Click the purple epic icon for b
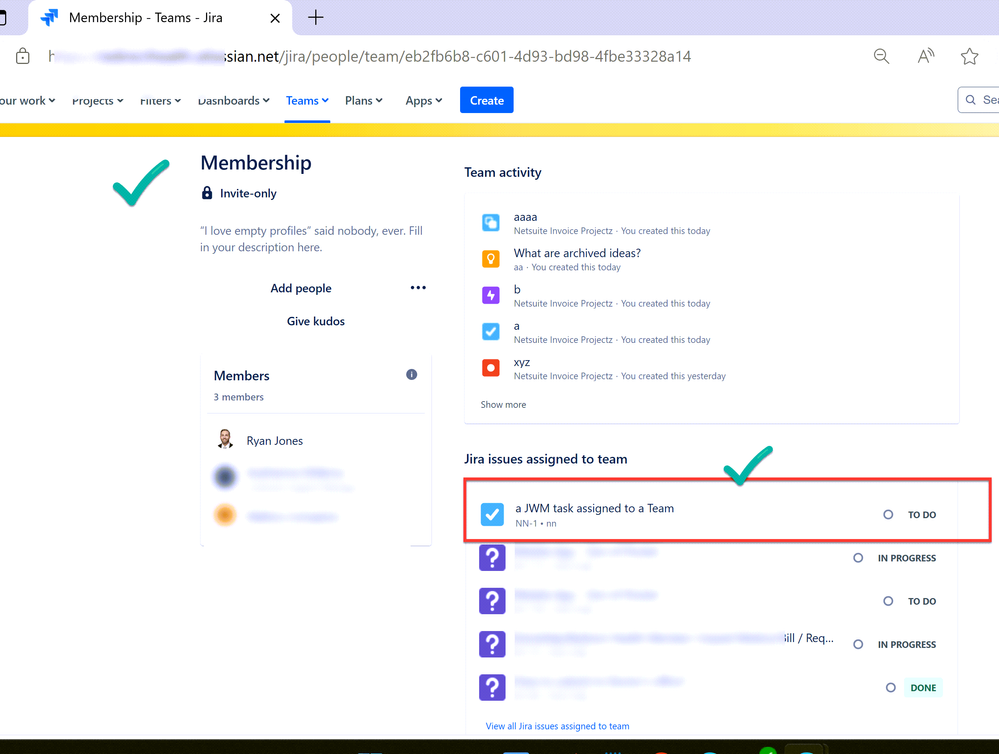This screenshot has width=999, height=754. tap(491, 295)
